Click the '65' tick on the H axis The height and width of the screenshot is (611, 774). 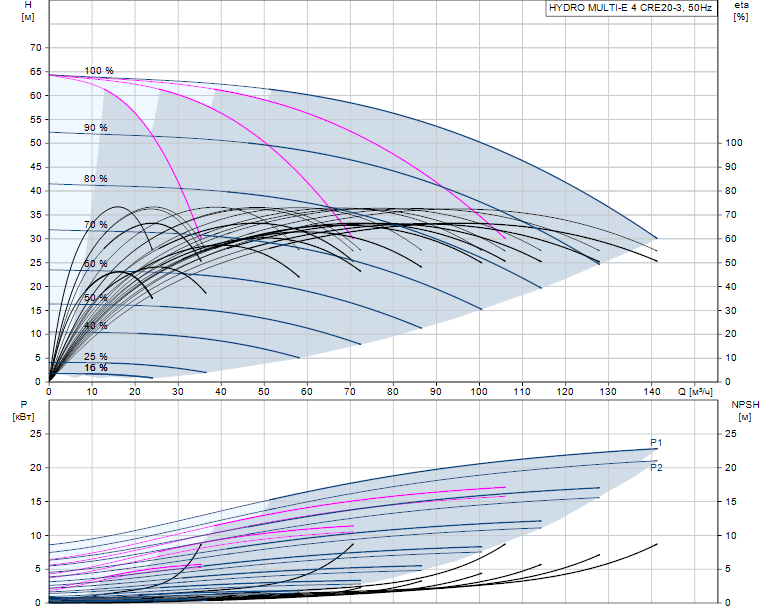36,72
